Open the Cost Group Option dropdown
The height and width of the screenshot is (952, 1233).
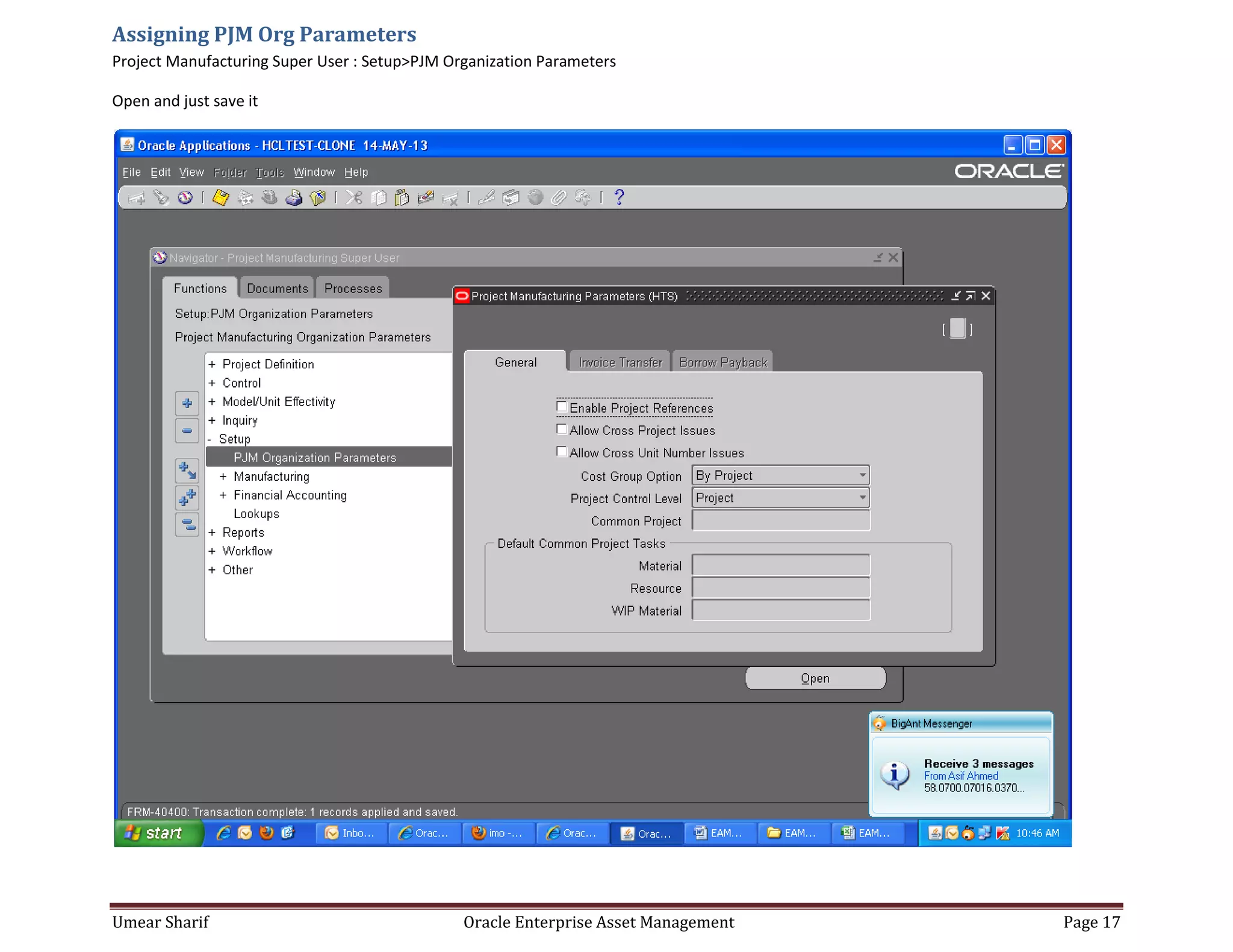[862, 475]
